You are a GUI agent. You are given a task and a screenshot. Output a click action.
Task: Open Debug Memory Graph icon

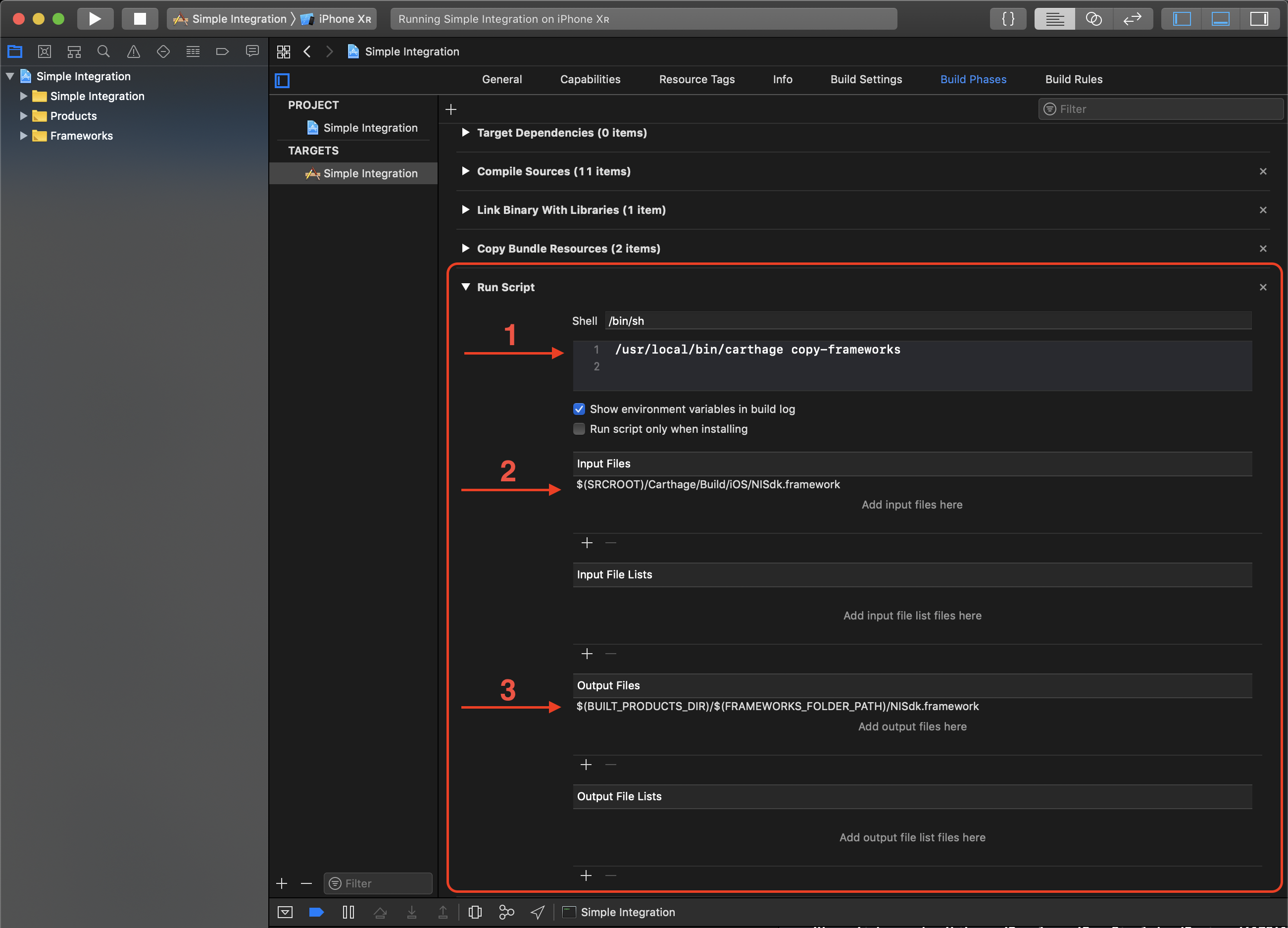[x=506, y=912]
